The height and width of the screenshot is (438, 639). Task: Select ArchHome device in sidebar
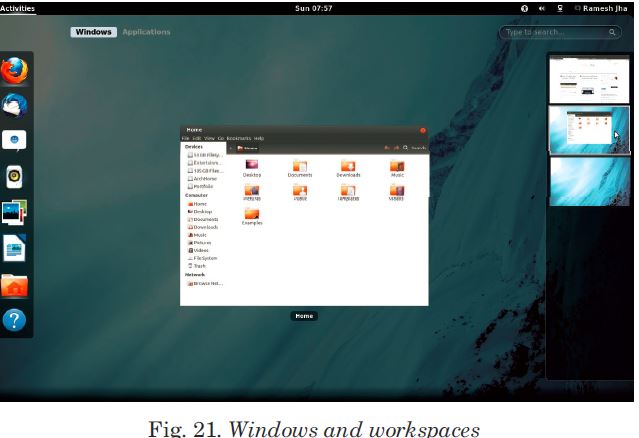(x=203, y=178)
